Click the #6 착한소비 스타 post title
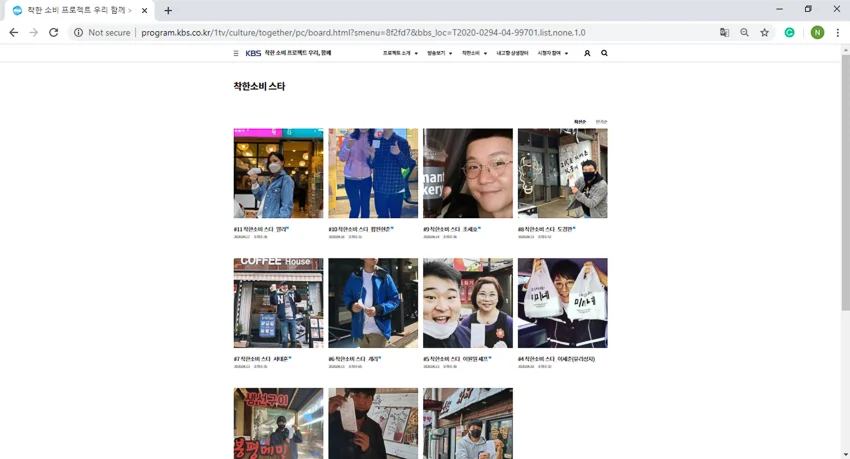Viewport: 850px width, 459px height. click(x=355, y=359)
